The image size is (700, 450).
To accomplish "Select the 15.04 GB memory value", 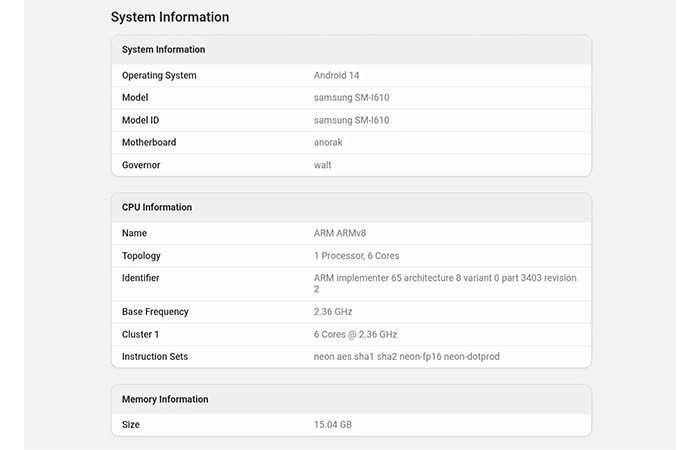I will pos(333,425).
